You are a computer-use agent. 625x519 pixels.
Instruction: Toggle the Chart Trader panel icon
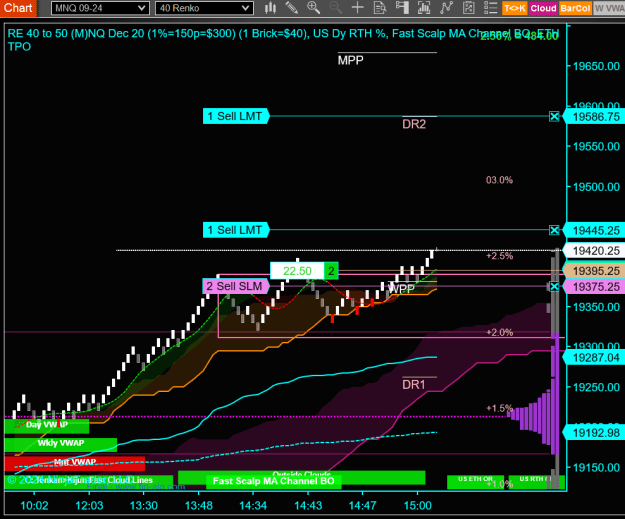(402, 8)
